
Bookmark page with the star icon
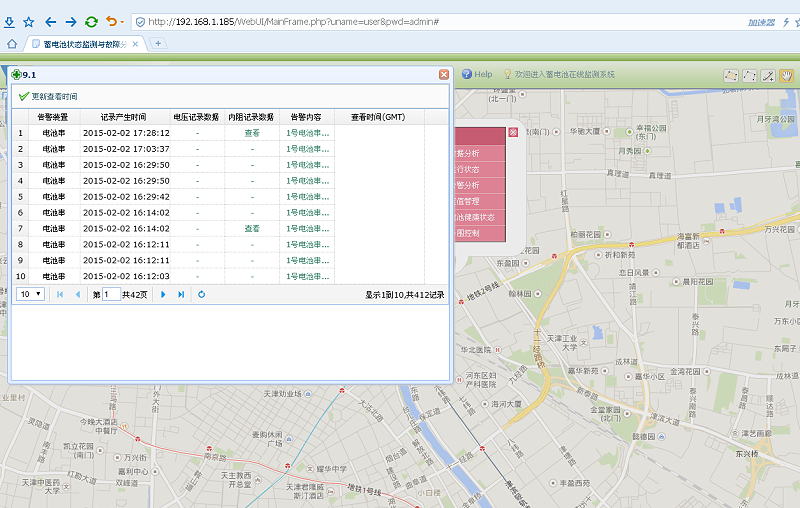click(x=28, y=21)
